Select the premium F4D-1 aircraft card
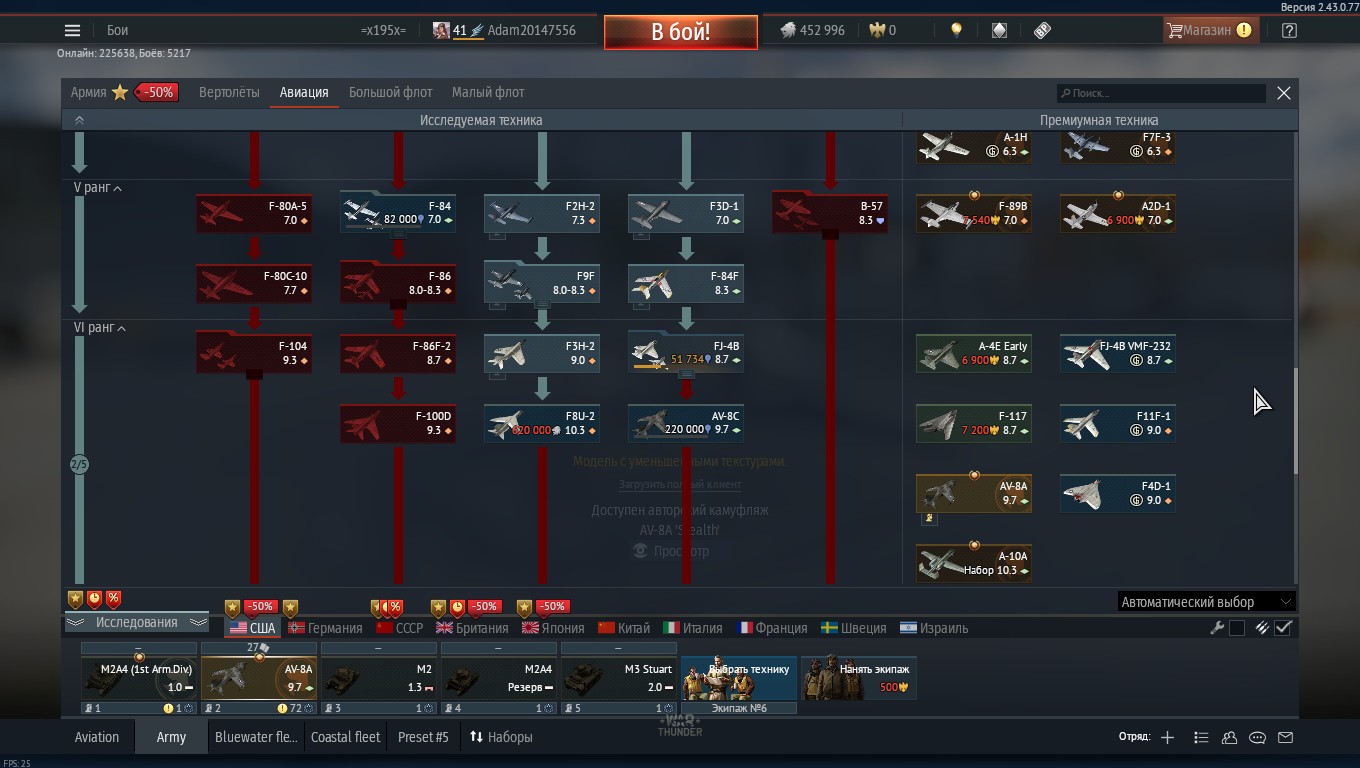The height and width of the screenshot is (768, 1360). point(1117,493)
